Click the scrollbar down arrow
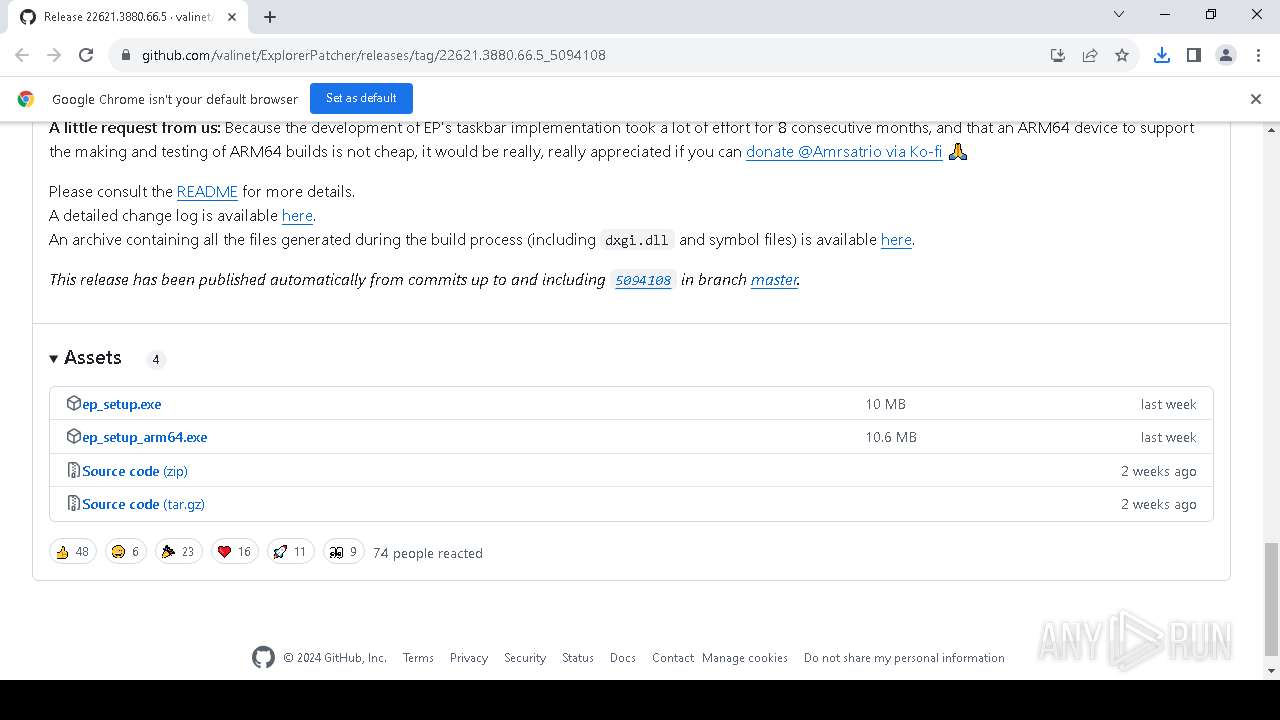Viewport: 1280px width, 720px height. [x=1271, y=670]
